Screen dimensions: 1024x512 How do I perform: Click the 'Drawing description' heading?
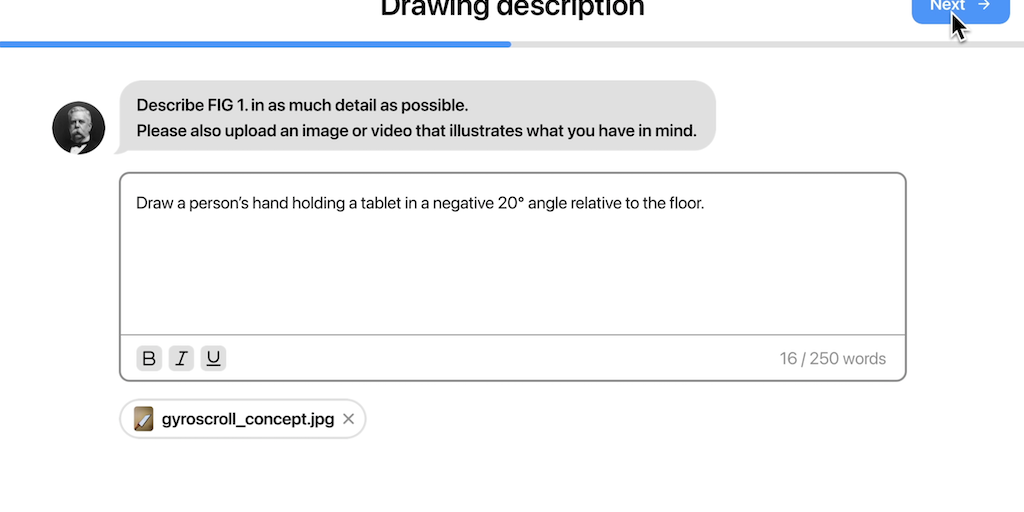(512, 9)
